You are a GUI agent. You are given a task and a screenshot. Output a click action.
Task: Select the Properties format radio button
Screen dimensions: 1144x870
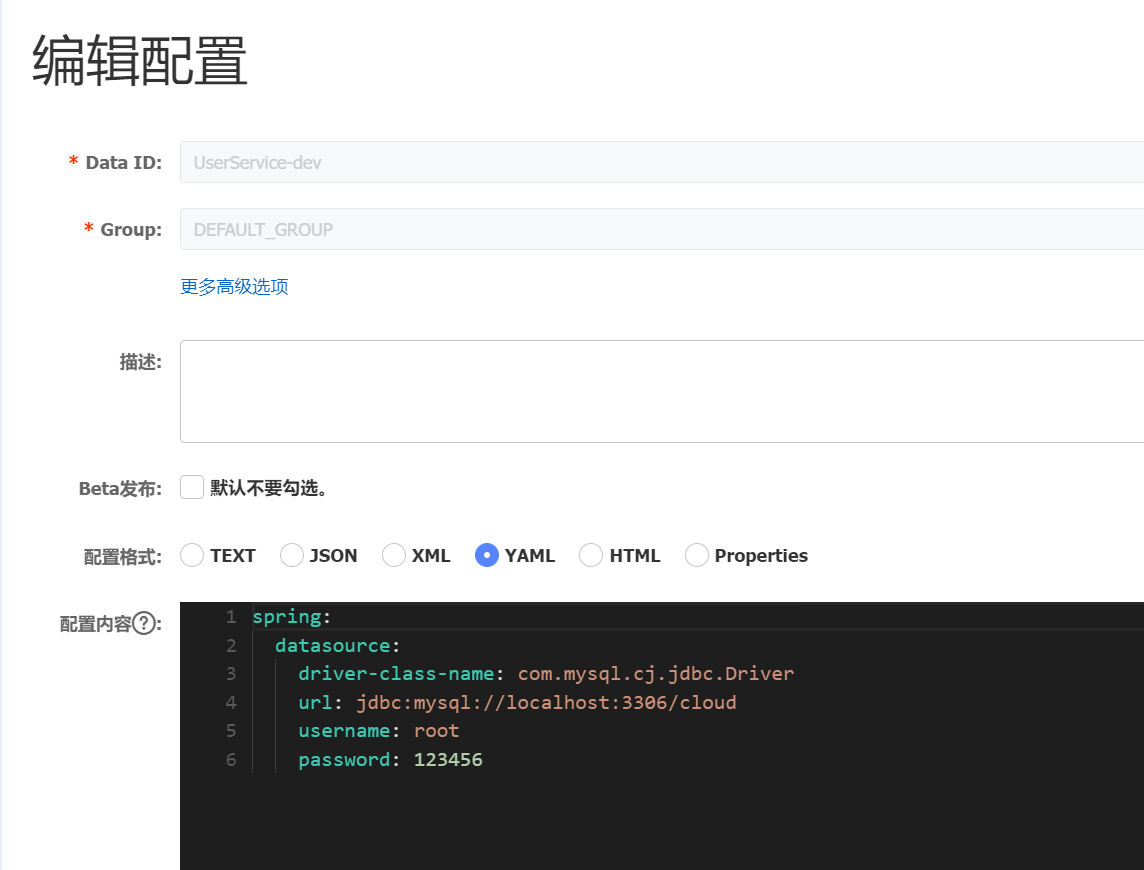[x=697, y=555]
